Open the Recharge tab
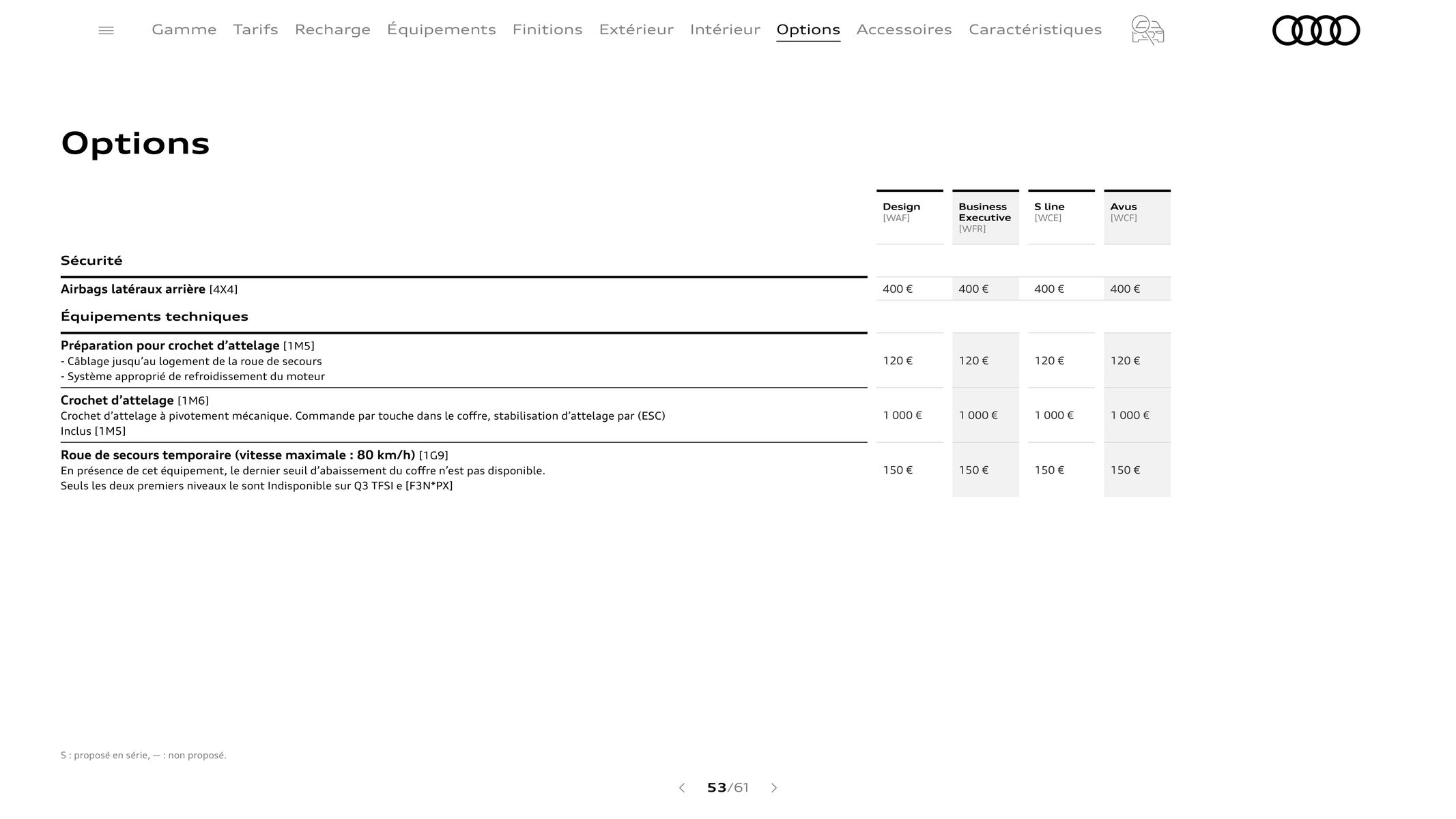 332,29
